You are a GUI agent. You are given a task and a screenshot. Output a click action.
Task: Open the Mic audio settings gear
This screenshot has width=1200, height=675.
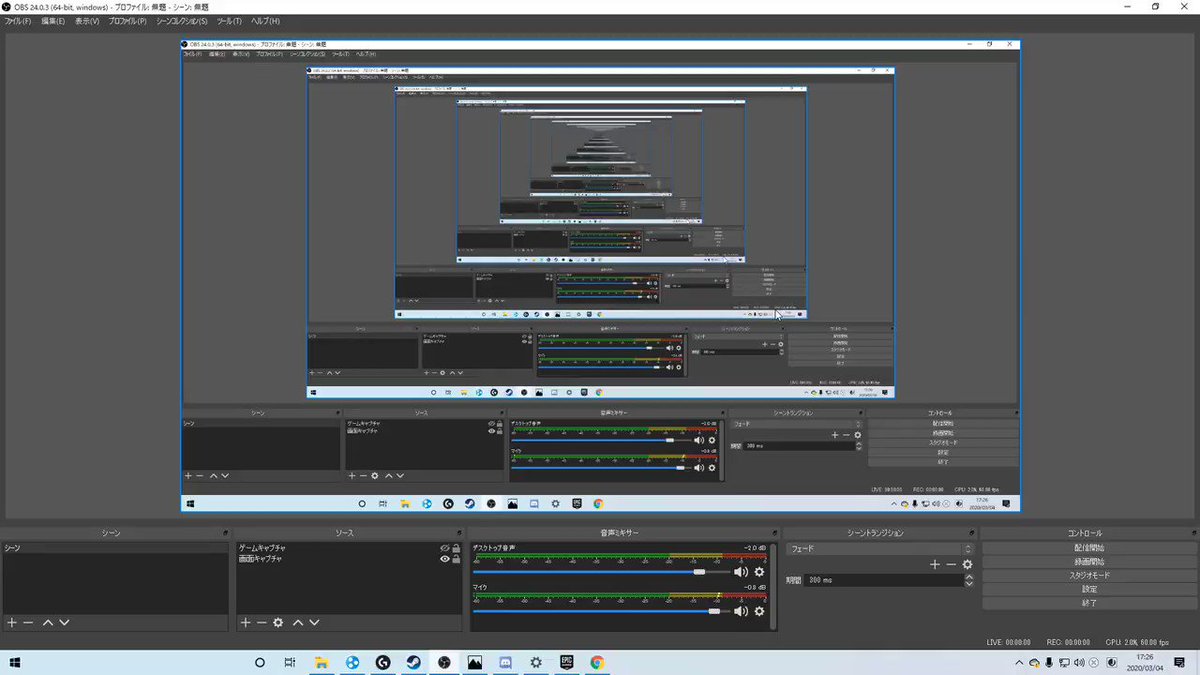click(x=759, y=611)
